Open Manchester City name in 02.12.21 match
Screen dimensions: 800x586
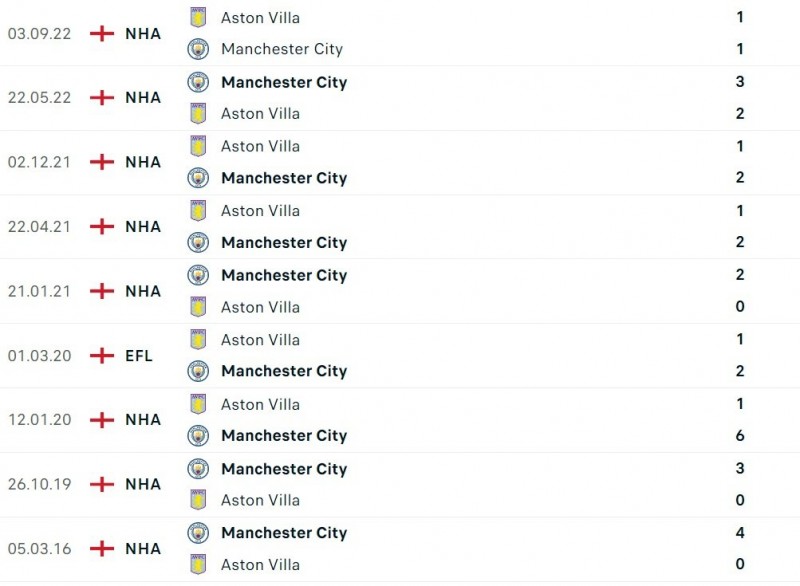[x=284, y=178]
